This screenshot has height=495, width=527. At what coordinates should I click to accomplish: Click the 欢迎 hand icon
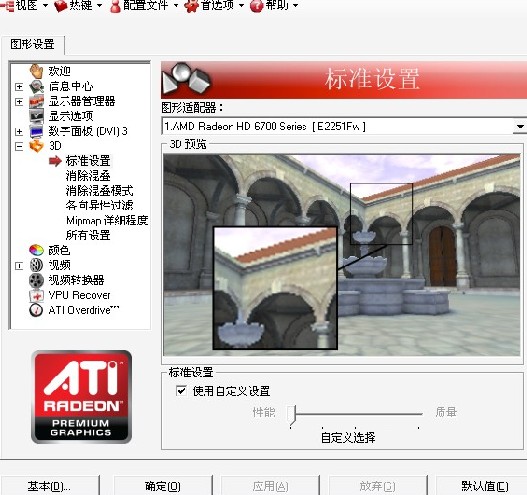click(36, 71)
